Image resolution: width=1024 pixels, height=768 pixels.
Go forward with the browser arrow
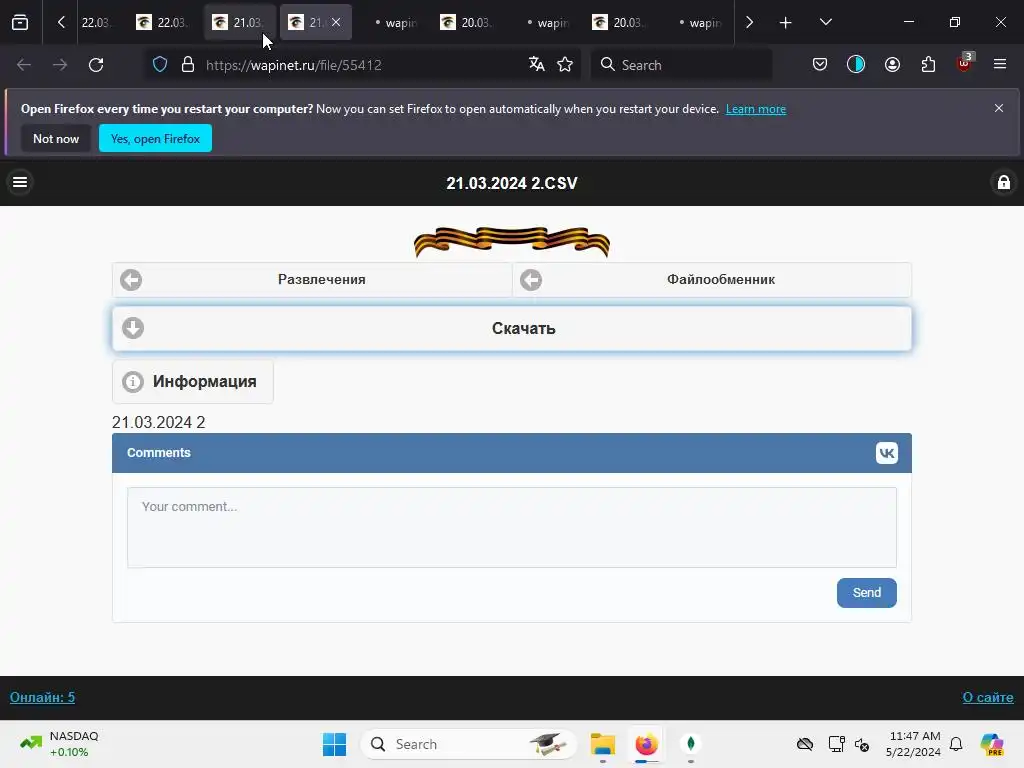(60, 65)
